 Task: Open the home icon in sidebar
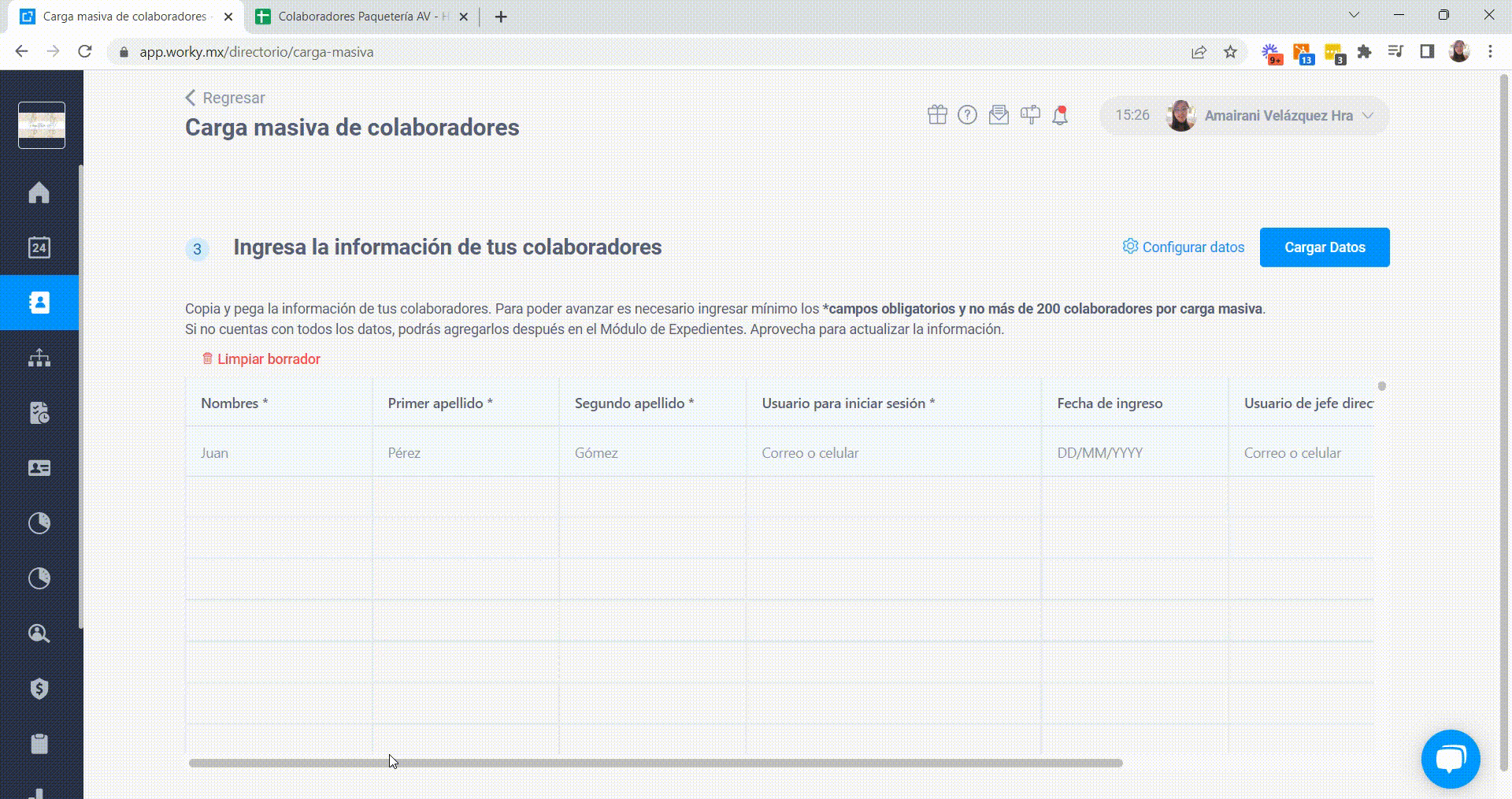[39, 192]
